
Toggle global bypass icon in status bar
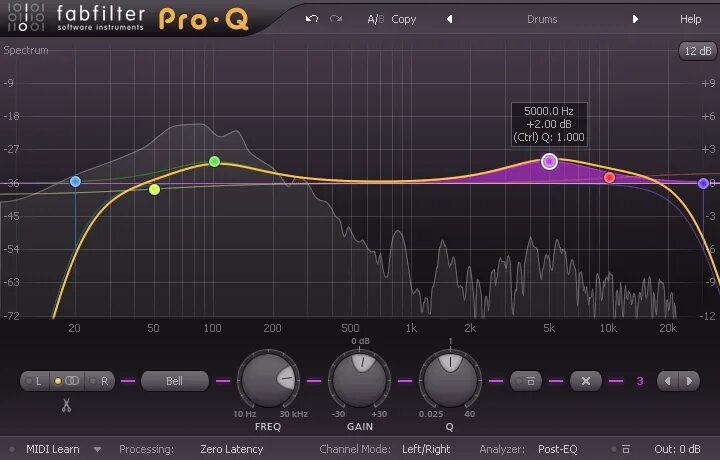(x=626, y=449)
